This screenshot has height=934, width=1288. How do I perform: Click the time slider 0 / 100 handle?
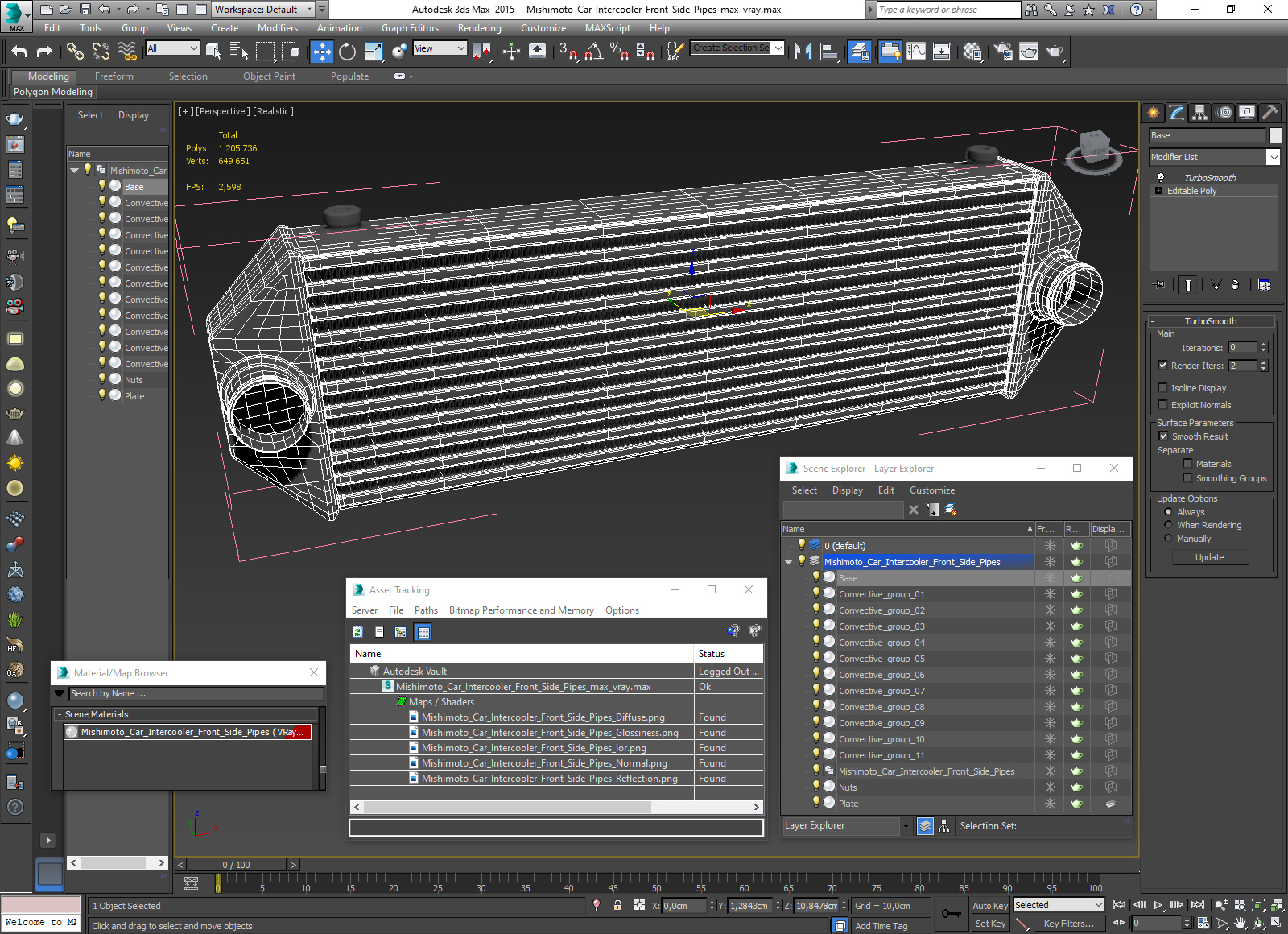click(236, 865)
